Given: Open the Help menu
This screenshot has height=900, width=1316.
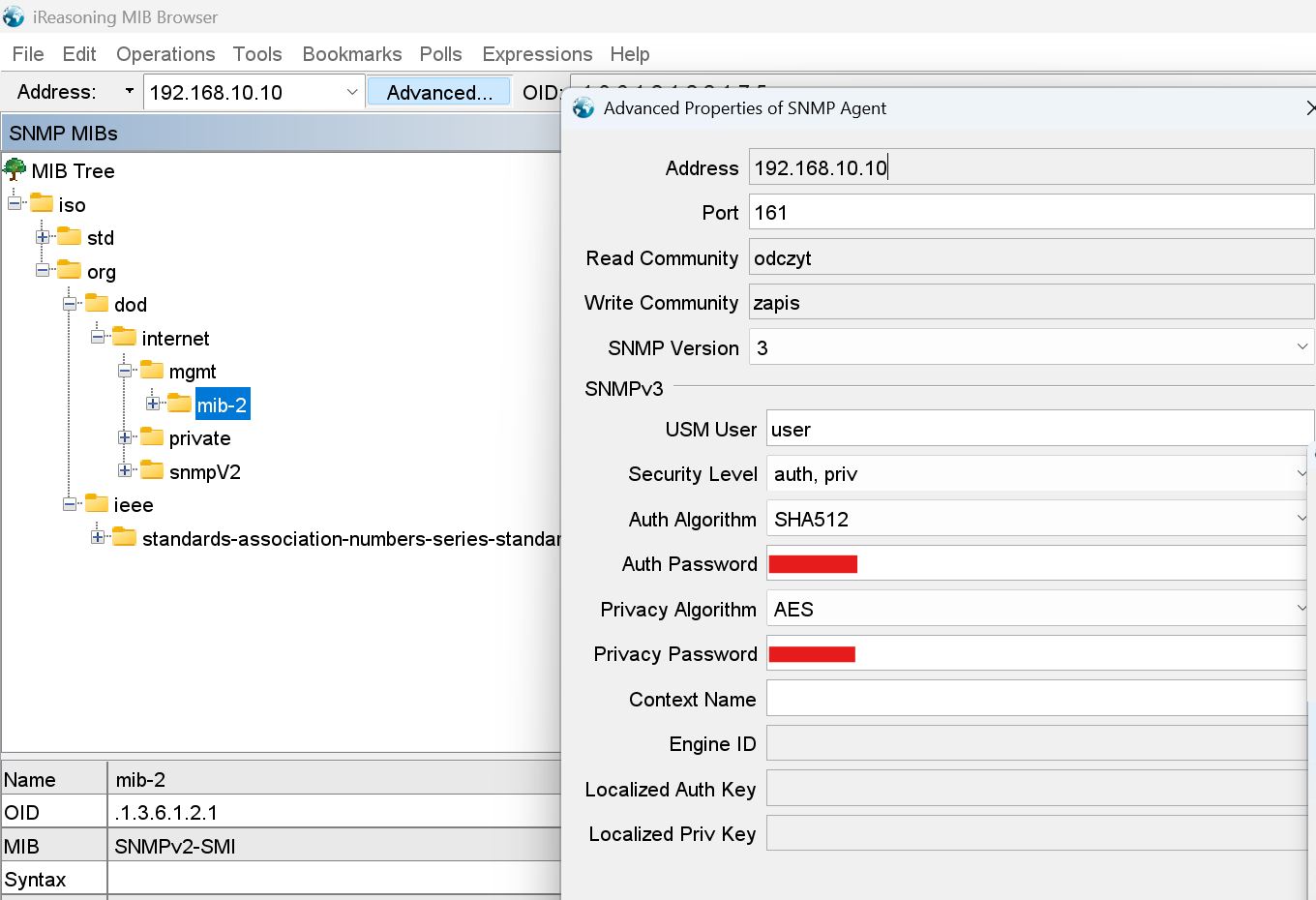Looking at the screenshot, I should (x=630, y=54).
